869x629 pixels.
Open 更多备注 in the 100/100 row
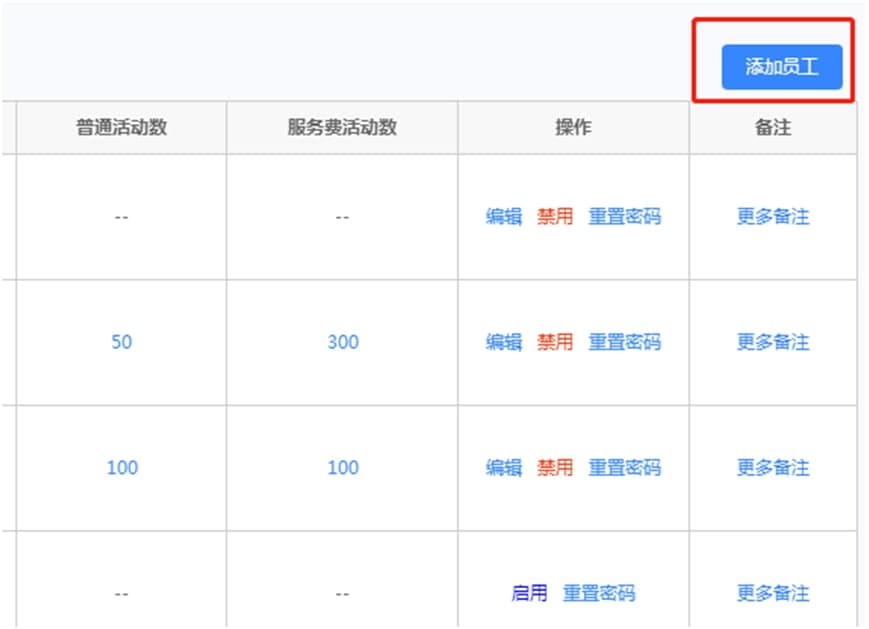(x=773, y=467)
